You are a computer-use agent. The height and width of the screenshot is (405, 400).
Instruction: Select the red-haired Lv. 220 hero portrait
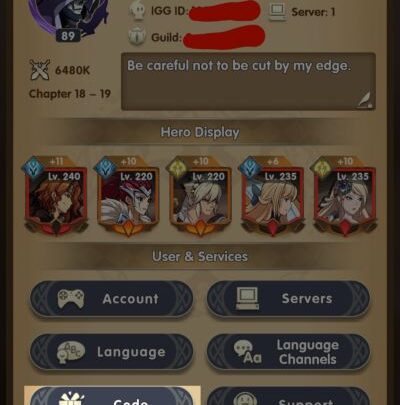click(x=128, y=196)
